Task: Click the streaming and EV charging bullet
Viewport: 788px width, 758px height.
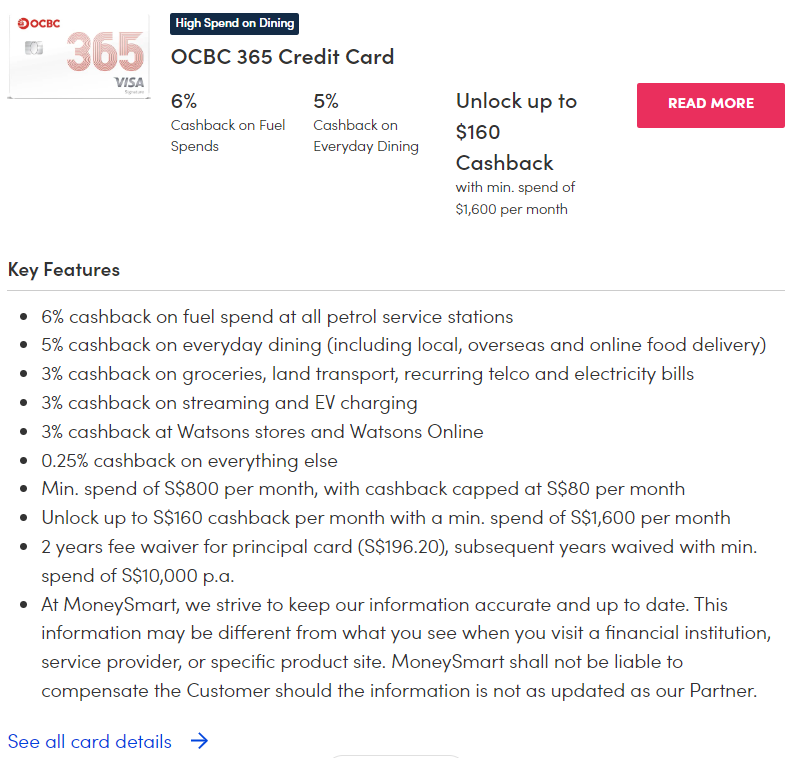Action: point(229,403)
